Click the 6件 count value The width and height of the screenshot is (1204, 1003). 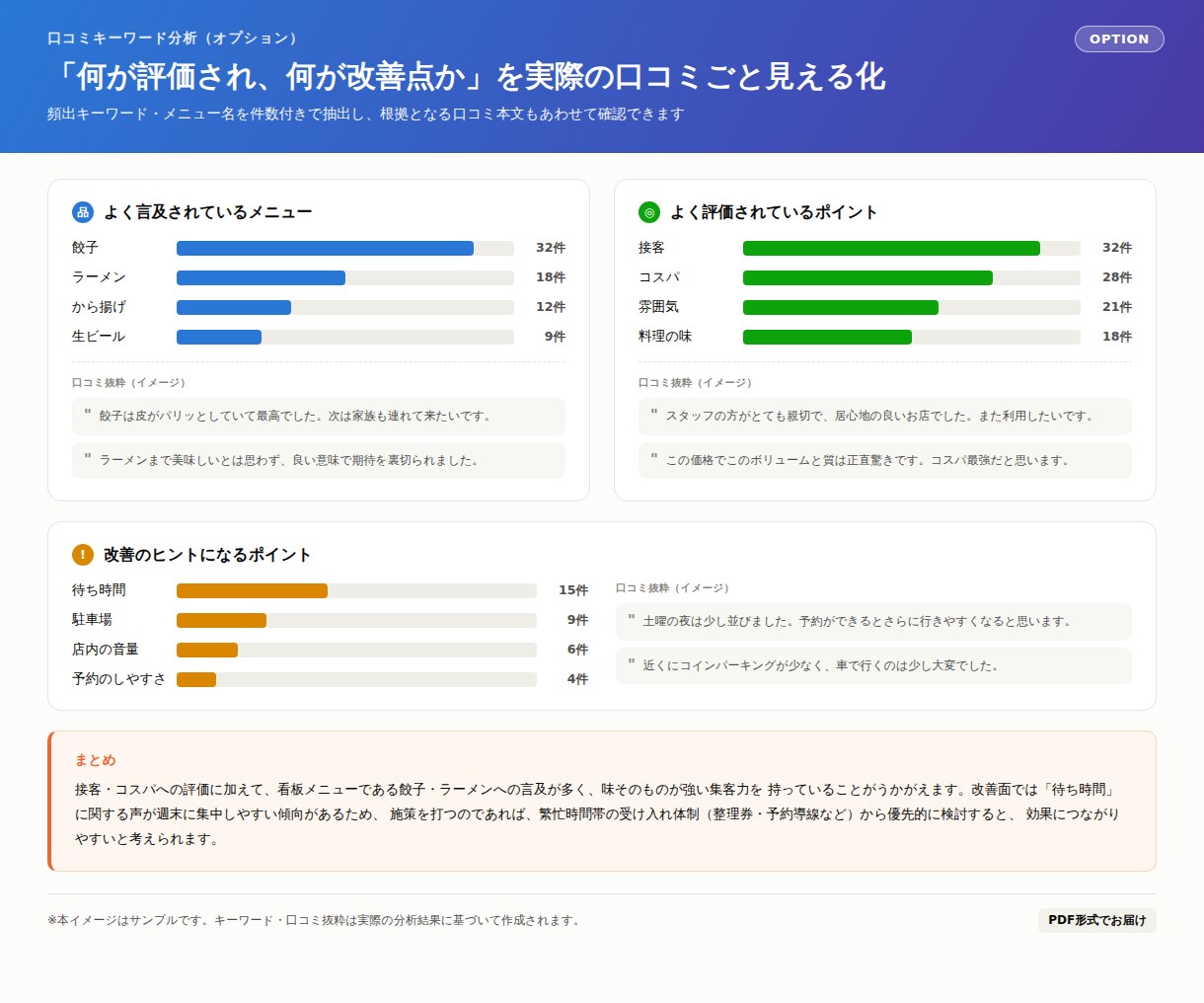pos(577,650)
